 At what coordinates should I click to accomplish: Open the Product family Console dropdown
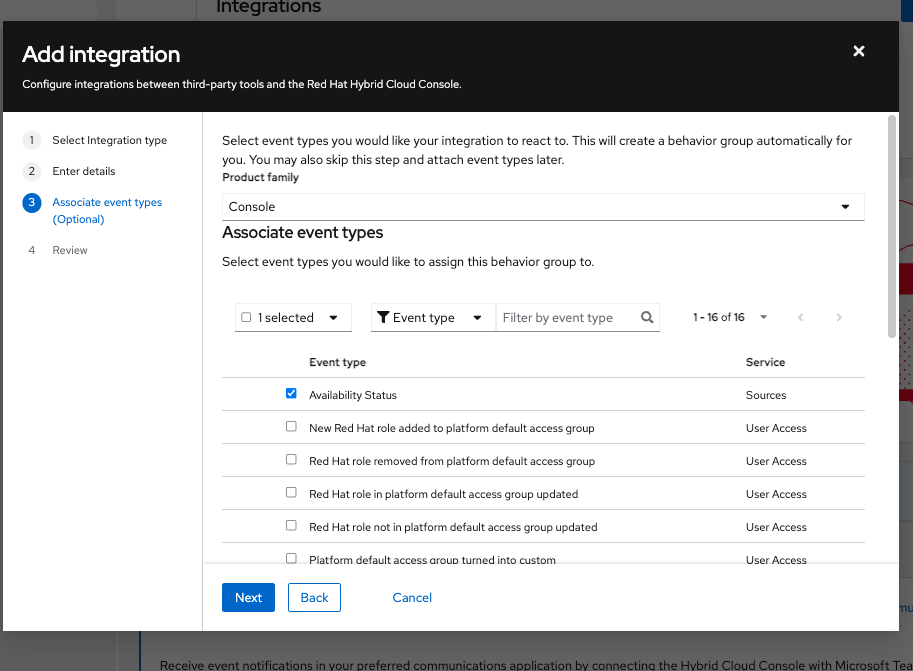click(542, 207)
